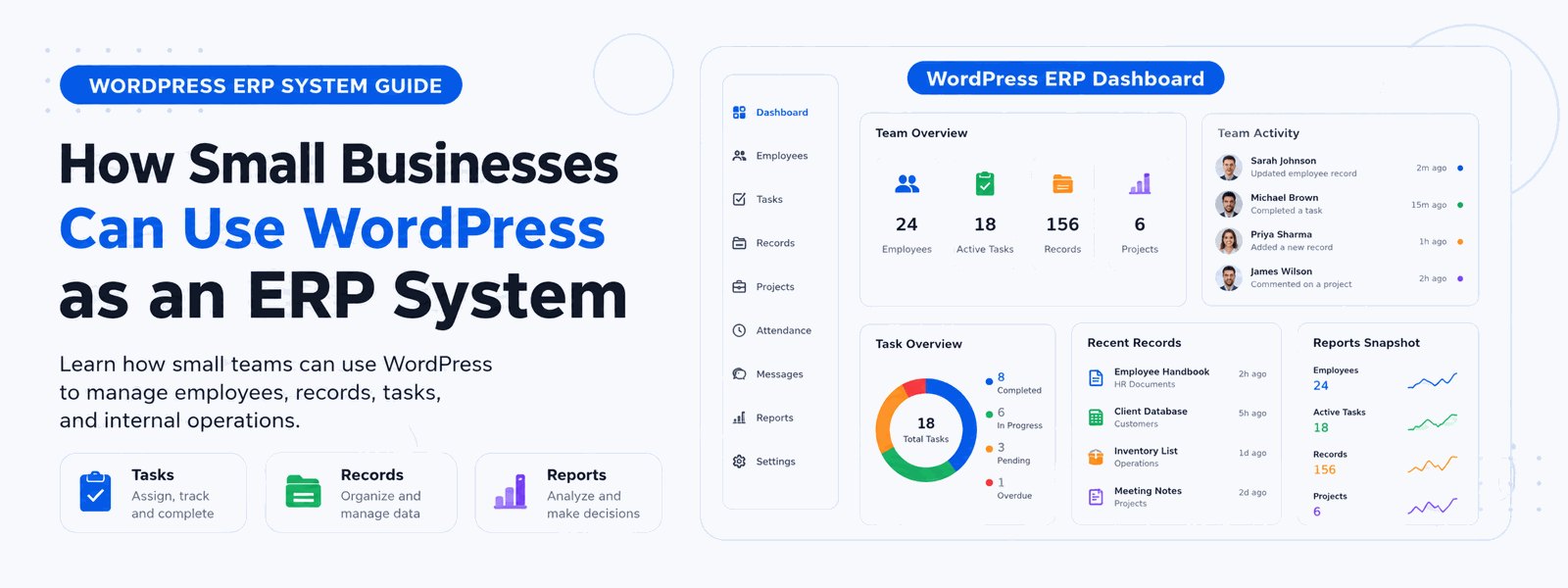
Task: Open the Meeting Notes record
Action: (1177, 497)
